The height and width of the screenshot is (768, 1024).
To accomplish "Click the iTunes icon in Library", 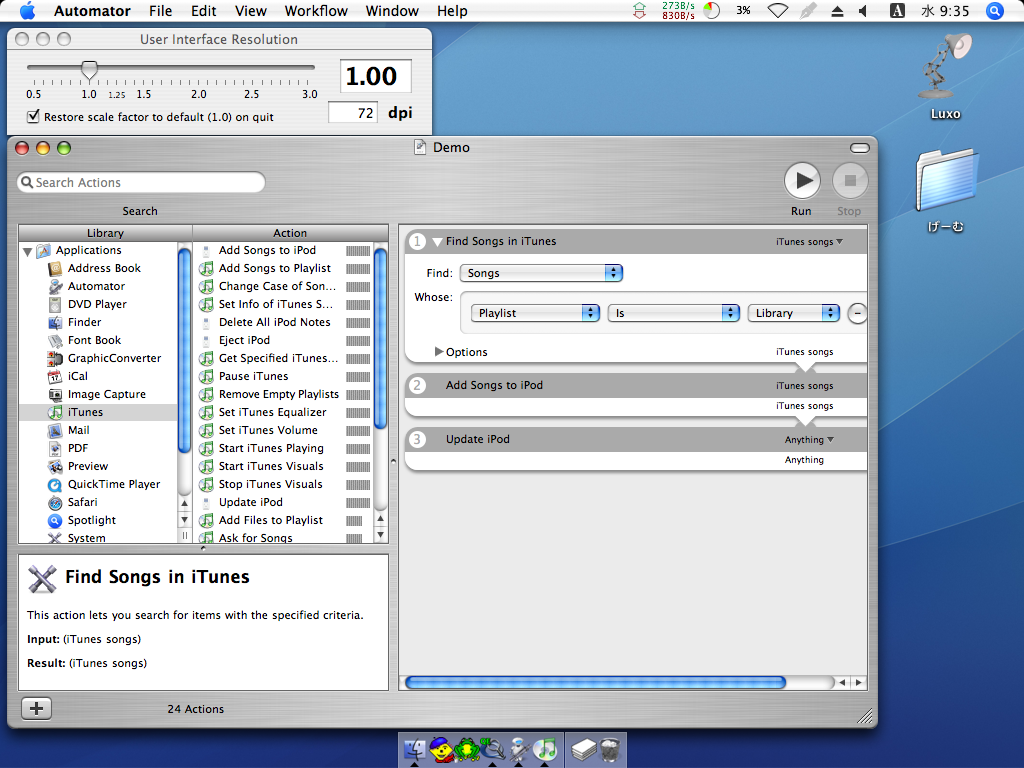I will coord(56,413).
